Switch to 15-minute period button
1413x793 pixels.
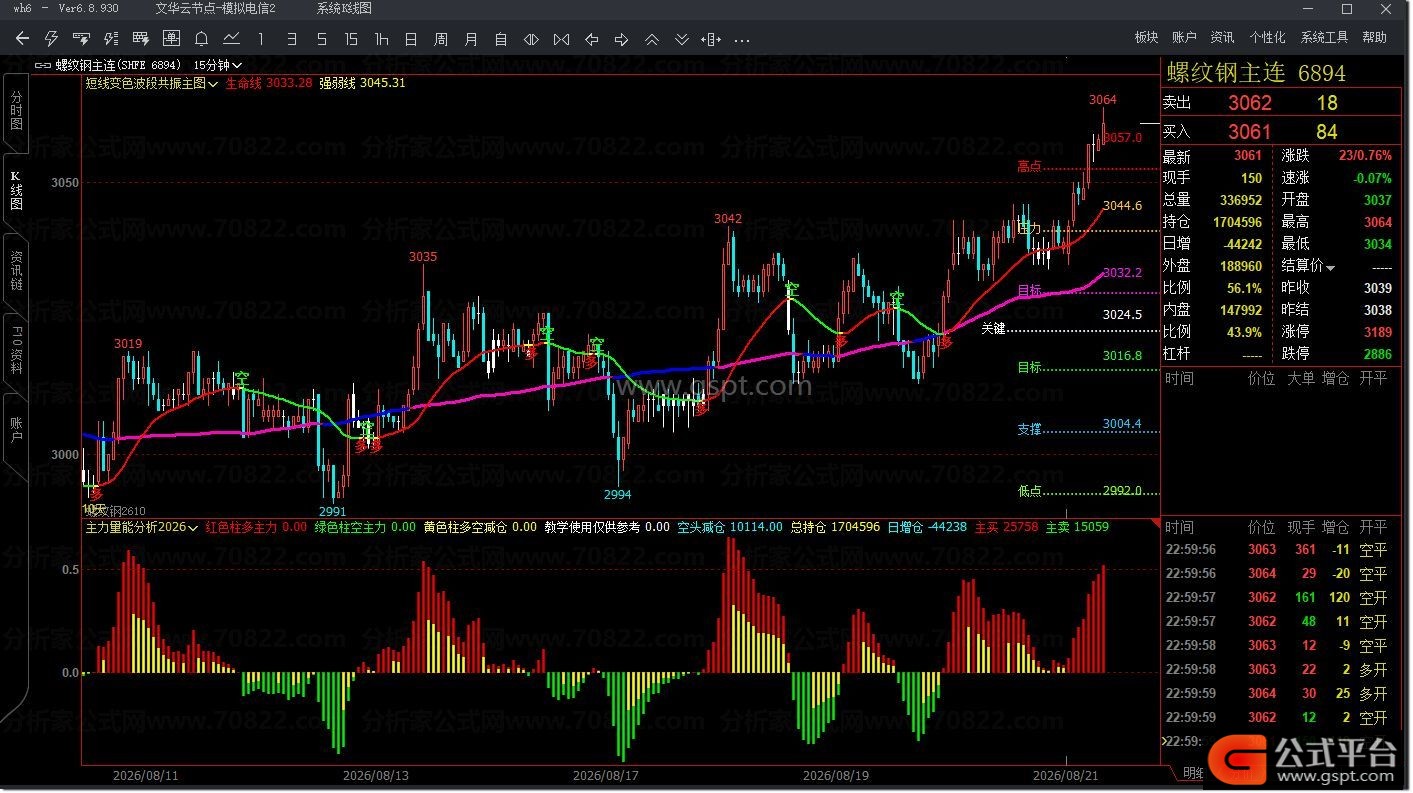pos(351,39)
